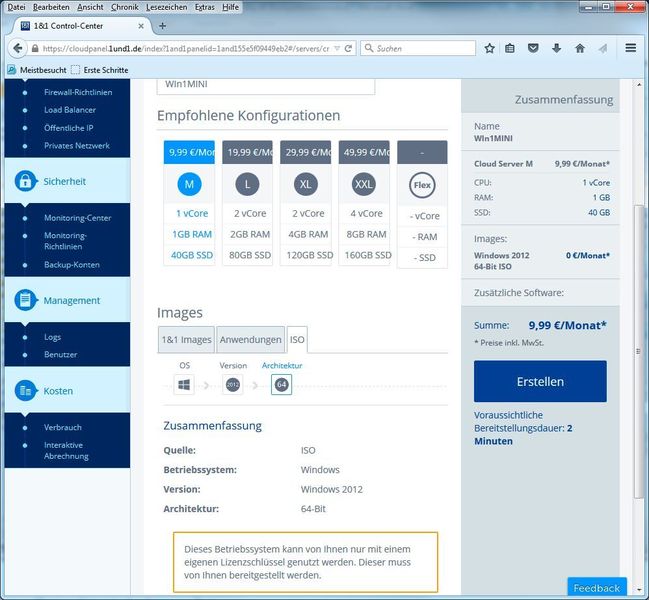Switch to the 1&1 Images tab
The height and width of the screenshot is (600, 649).
point(186,339)
